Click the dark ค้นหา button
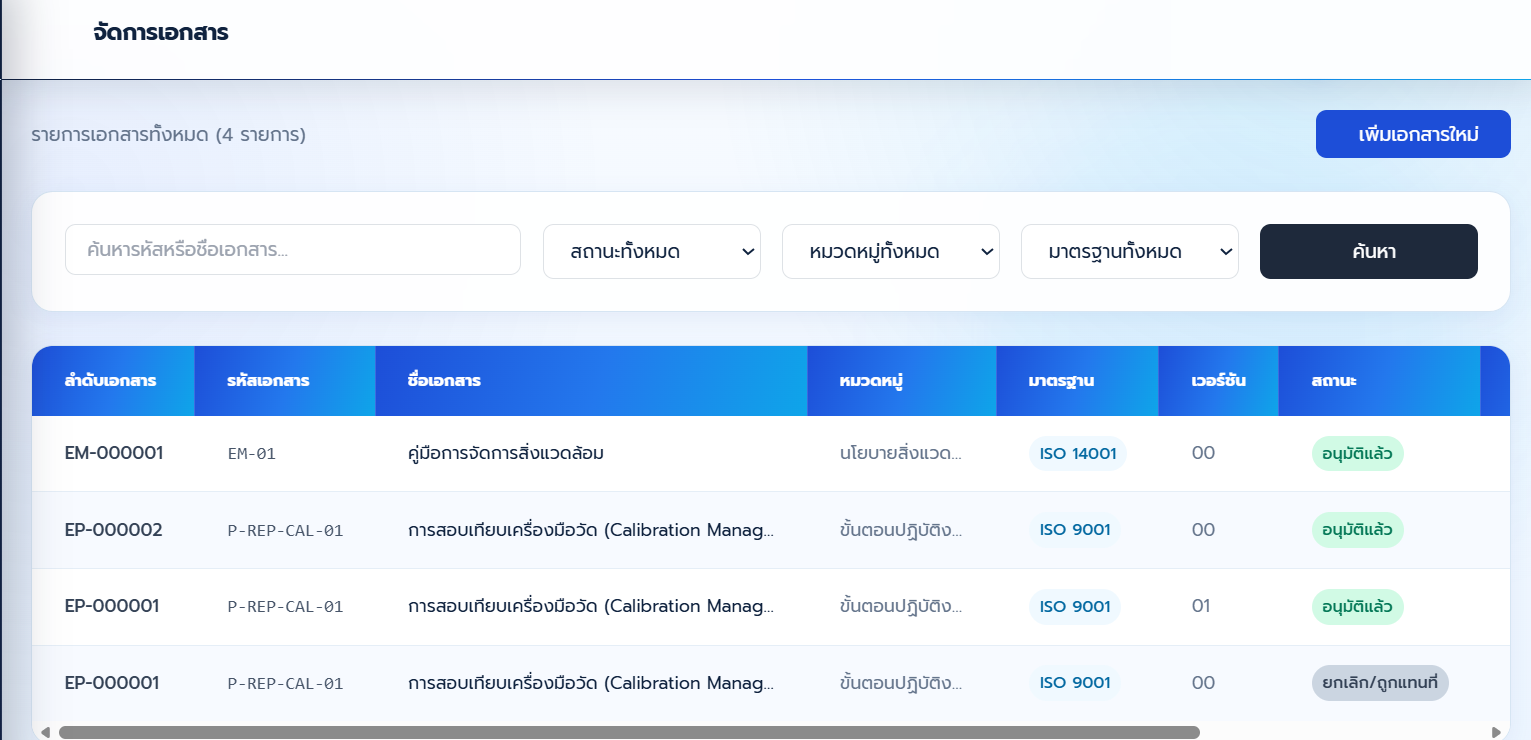This screenshot has width=1531, height=740. [1369, 251]
